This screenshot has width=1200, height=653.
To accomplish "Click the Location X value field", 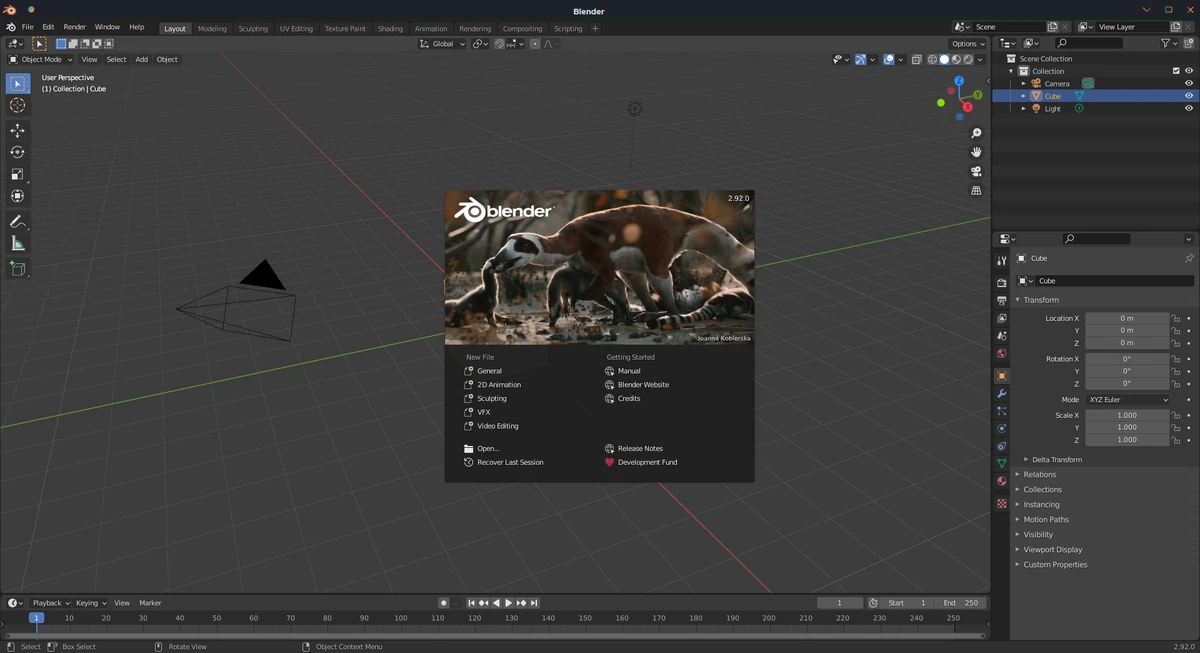I will (1127, 318).
